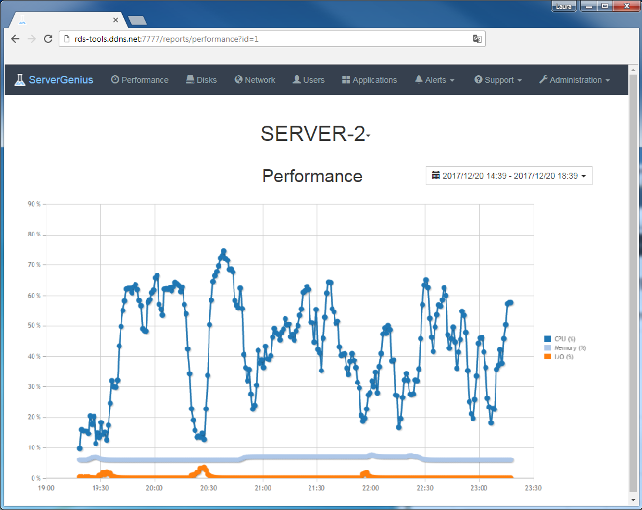This screenshot has width=642, height=510.
Task: Click the ServerGenius flask logo icon
Action: (20, 80)
